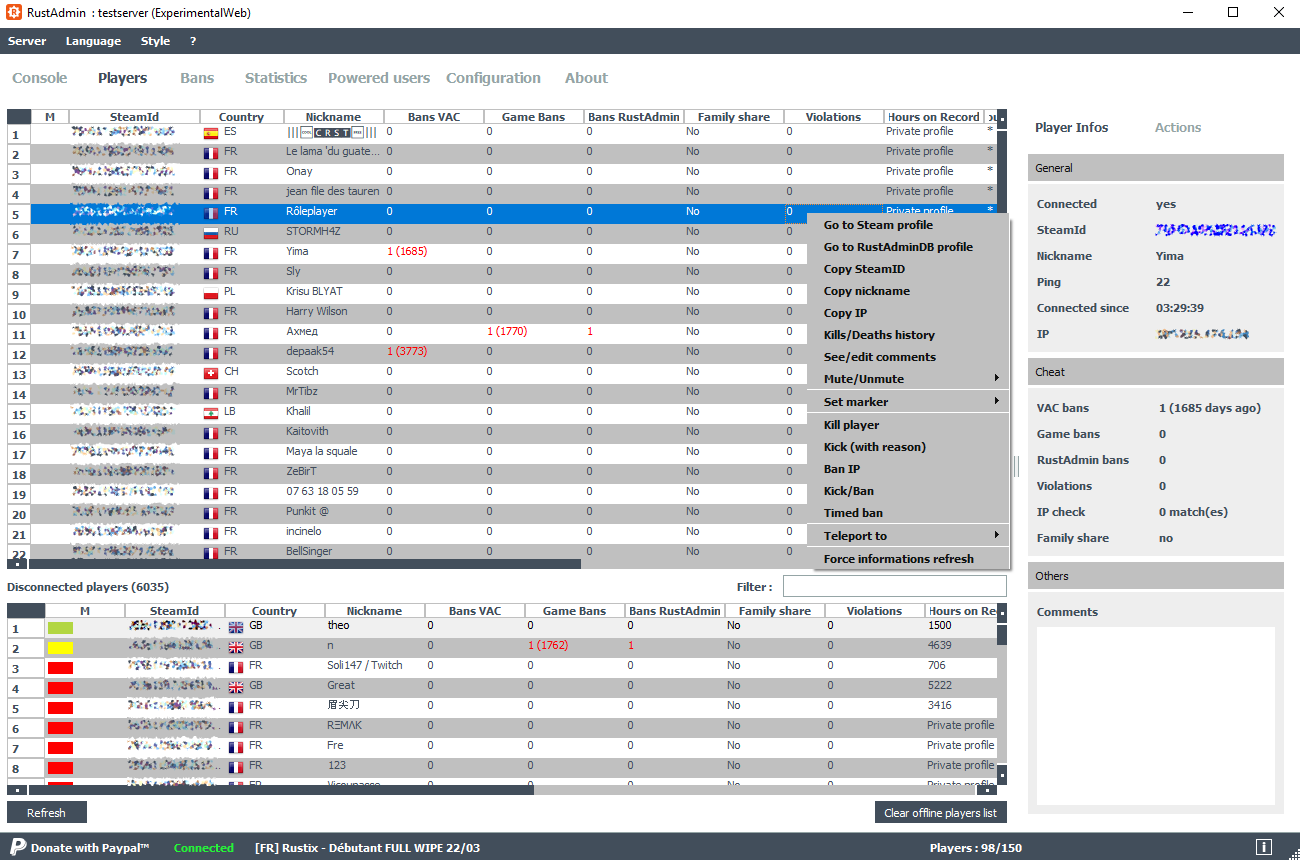1300x860 pixels.
Task: Click the Russian flag beside STORMH4Z
Action: coord(211,232)
